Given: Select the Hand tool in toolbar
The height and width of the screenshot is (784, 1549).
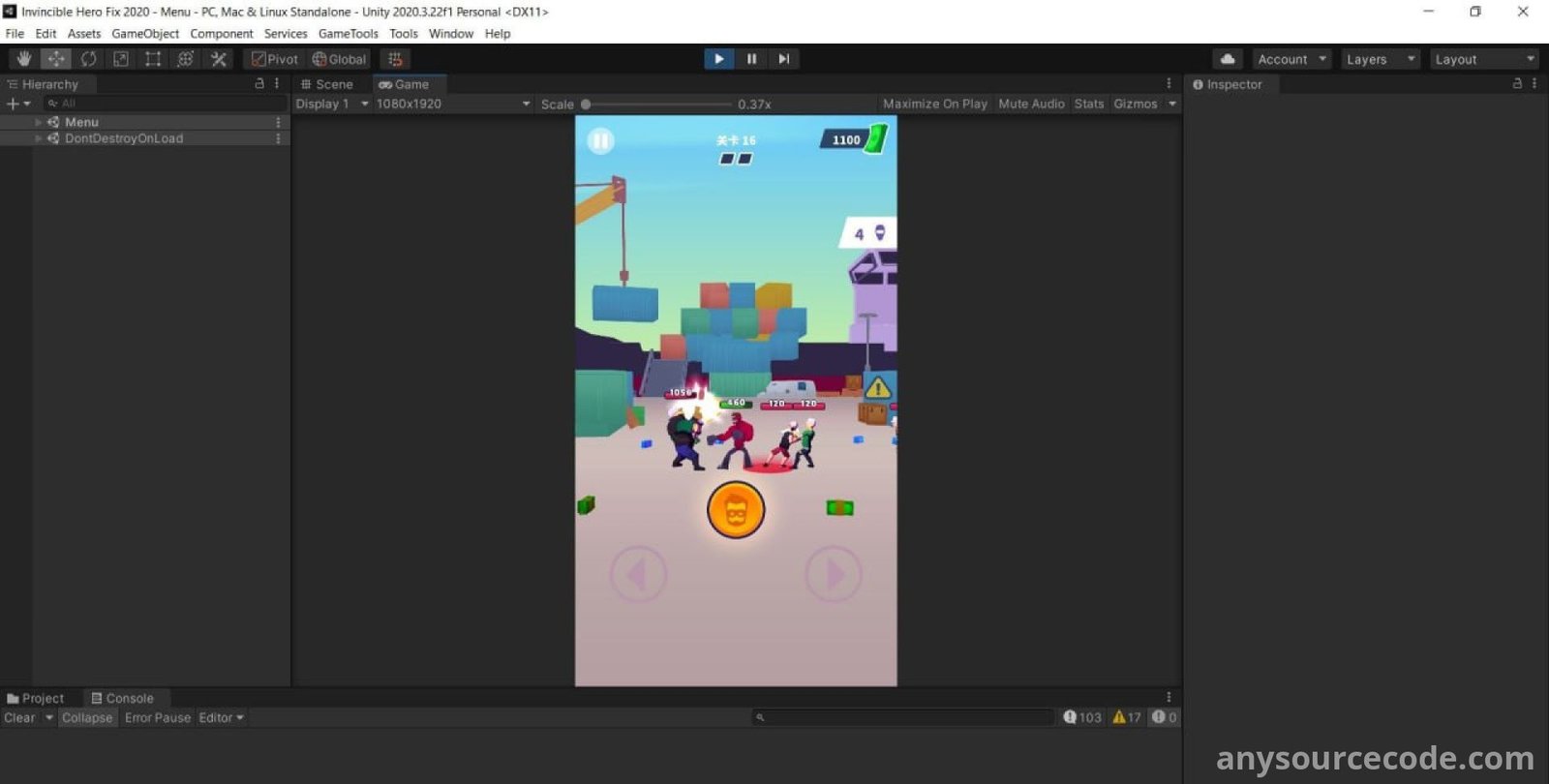Looking at the screenshot, I should click(x=24, y=59).
